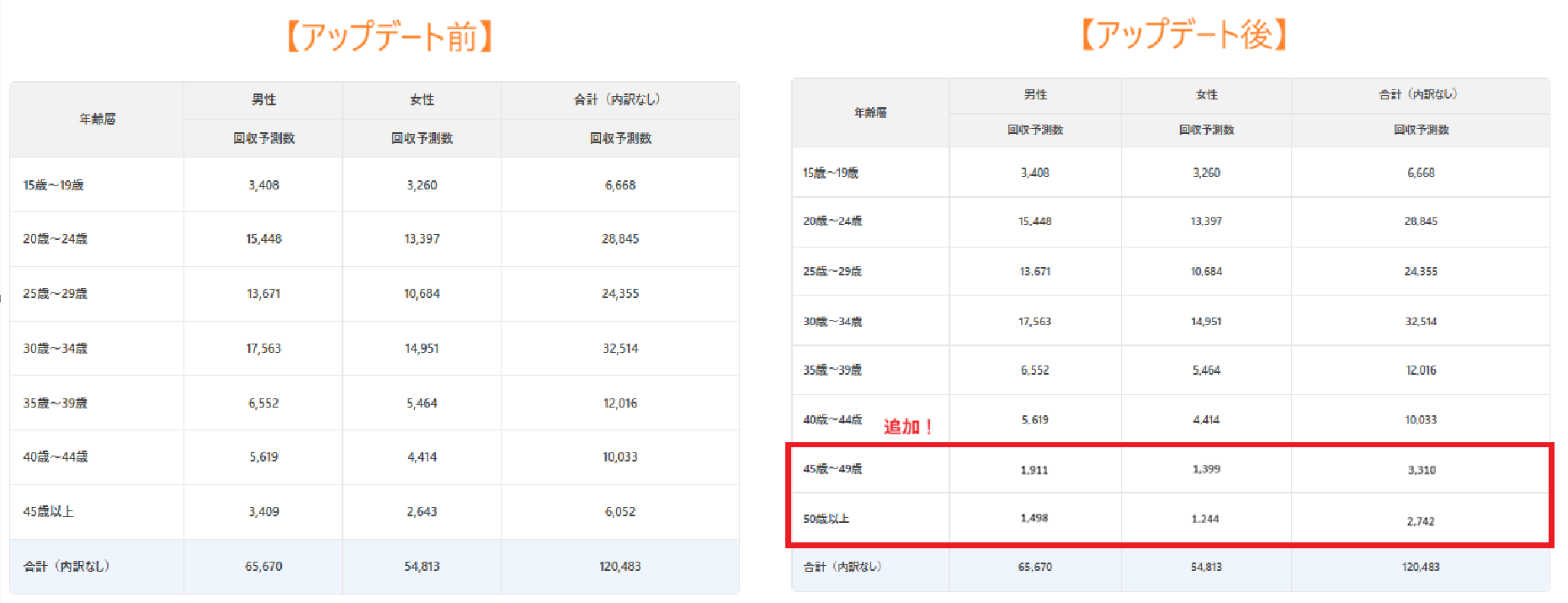Select the 2,742 total cell for 50歳以上
Viewport: 1568px width, 603px height.
coord(1421,521)
